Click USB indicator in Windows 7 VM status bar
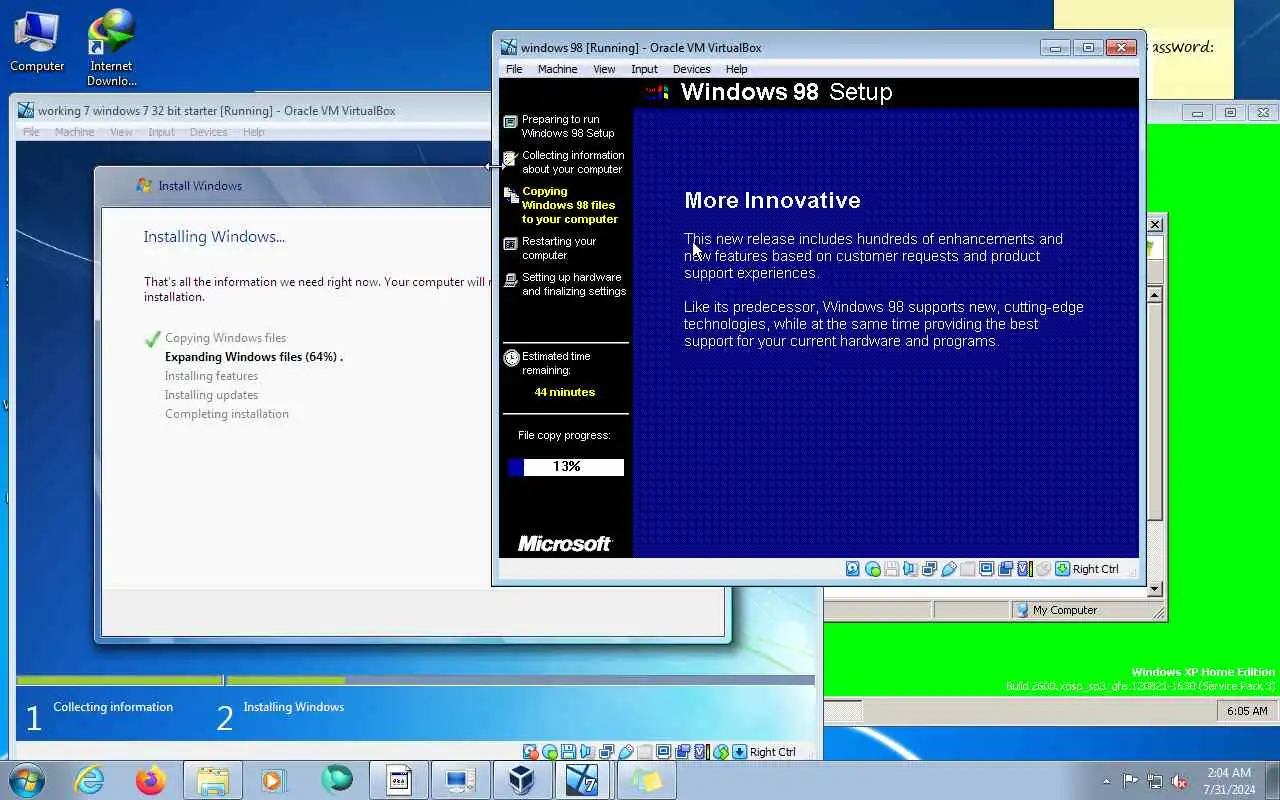Image resolution: width=1280 pixels, height=800 pixels. point(625,752)
